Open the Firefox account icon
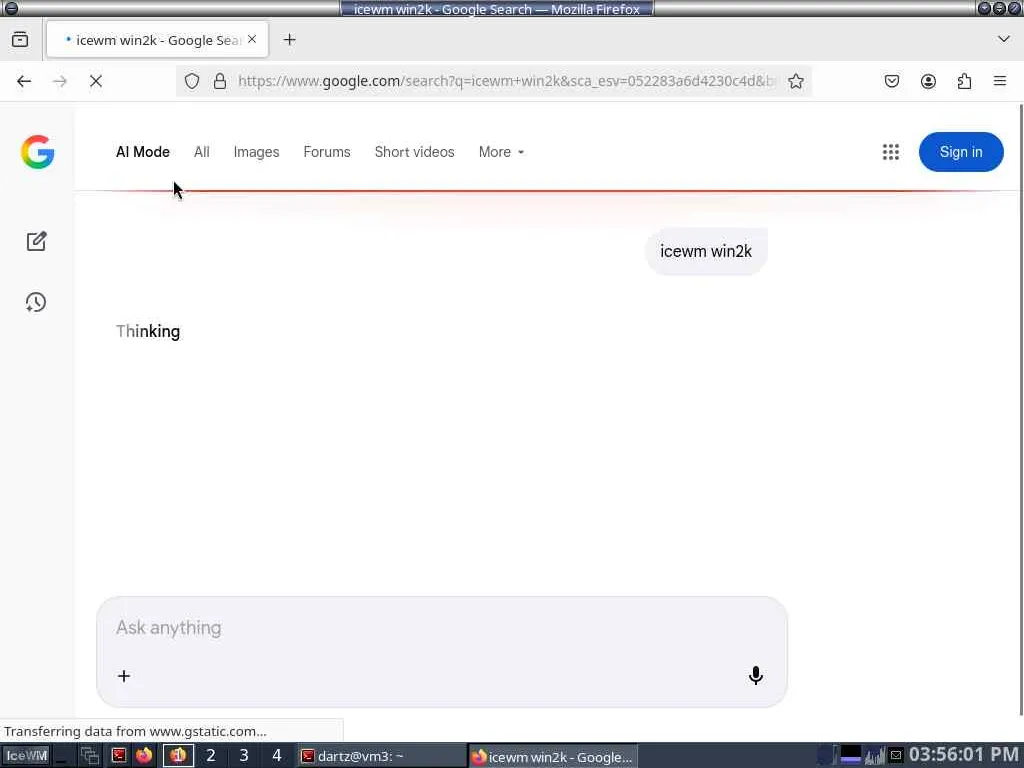The image size is (1024, 768). [928, 81]
